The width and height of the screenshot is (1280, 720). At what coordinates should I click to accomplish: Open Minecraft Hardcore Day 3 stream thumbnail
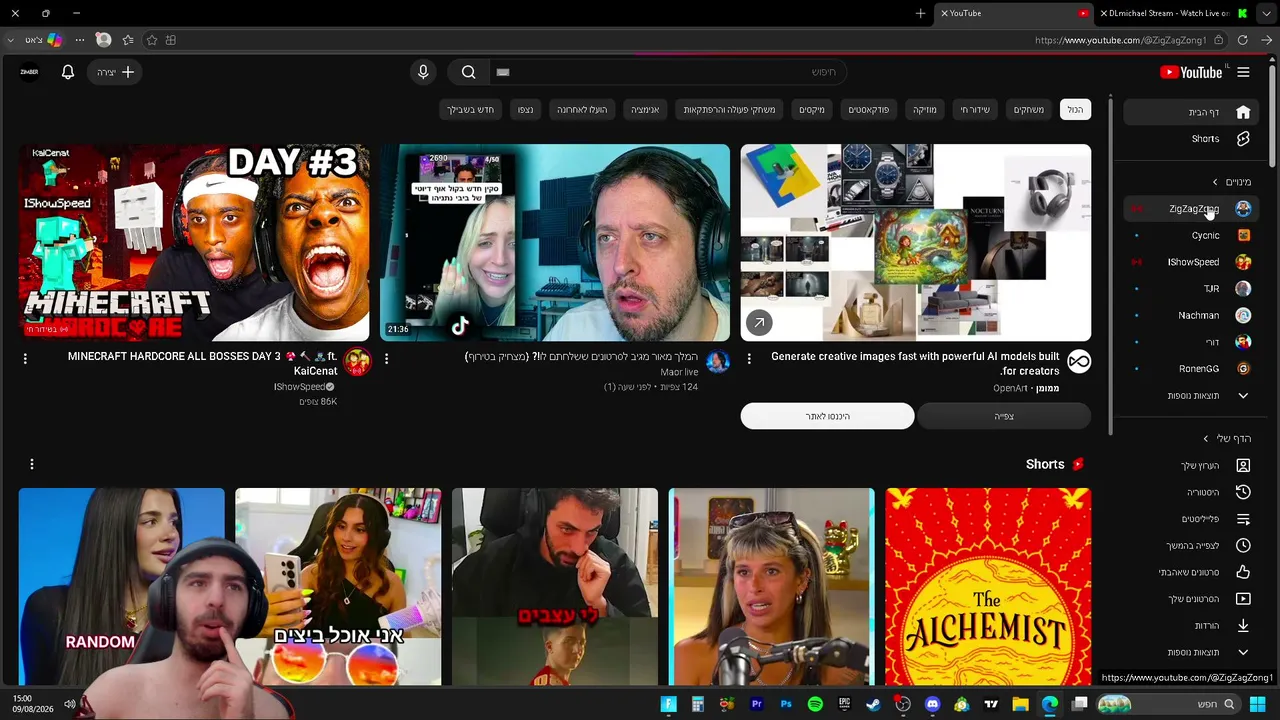tap(194, 243)
